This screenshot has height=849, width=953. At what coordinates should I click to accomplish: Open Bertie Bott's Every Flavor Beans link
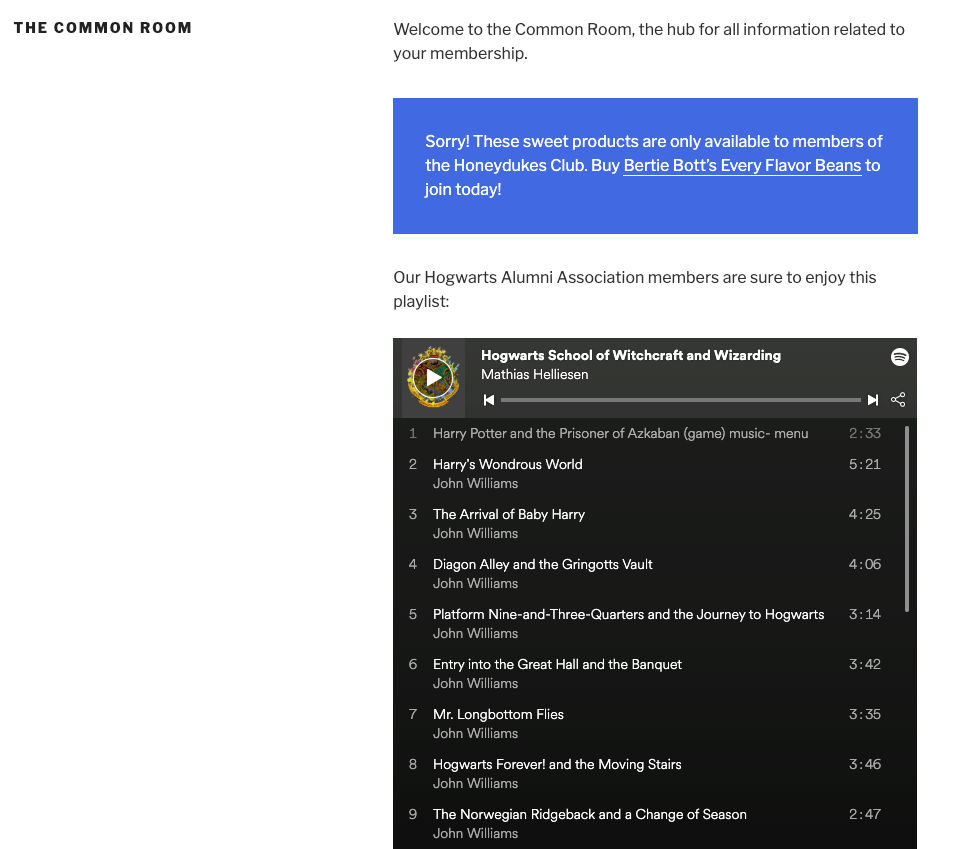point(742,165)
